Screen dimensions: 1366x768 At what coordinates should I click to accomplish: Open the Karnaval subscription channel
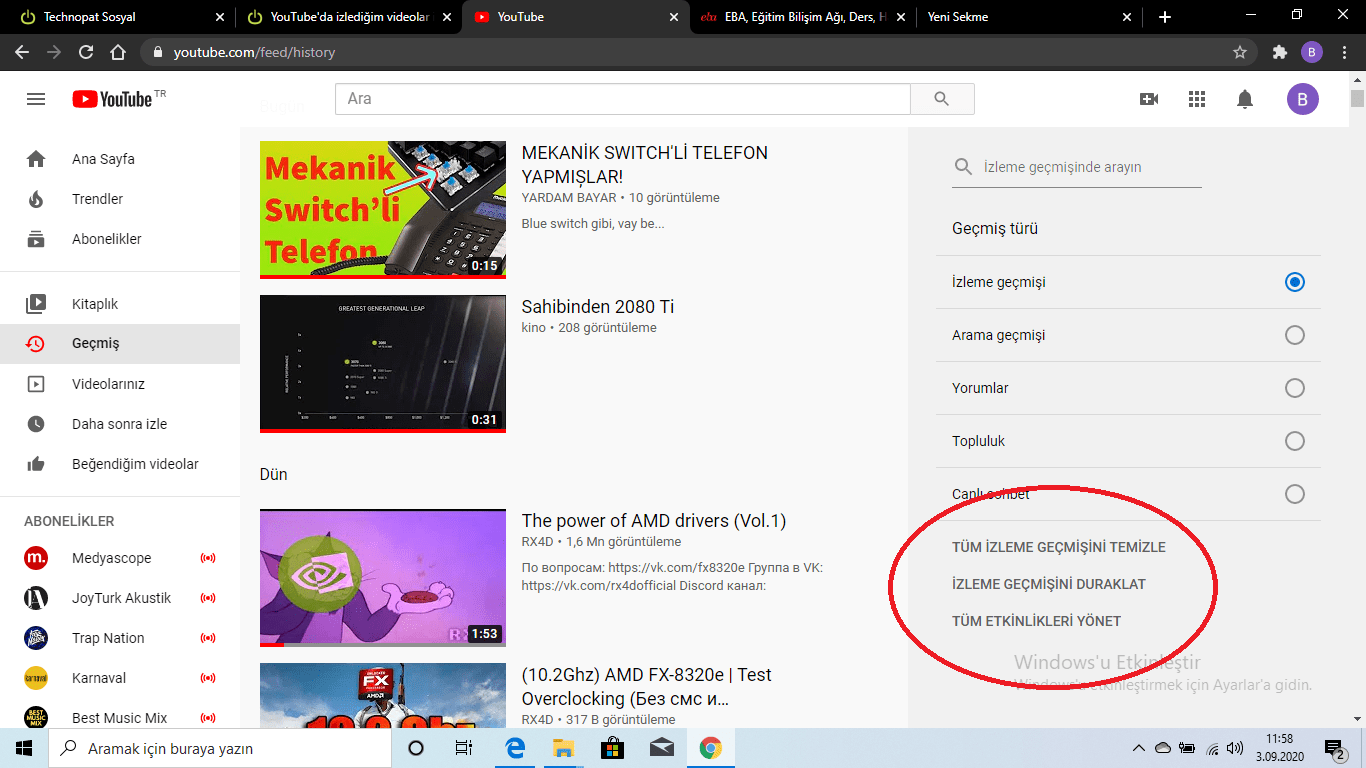(x=120, y=678)
